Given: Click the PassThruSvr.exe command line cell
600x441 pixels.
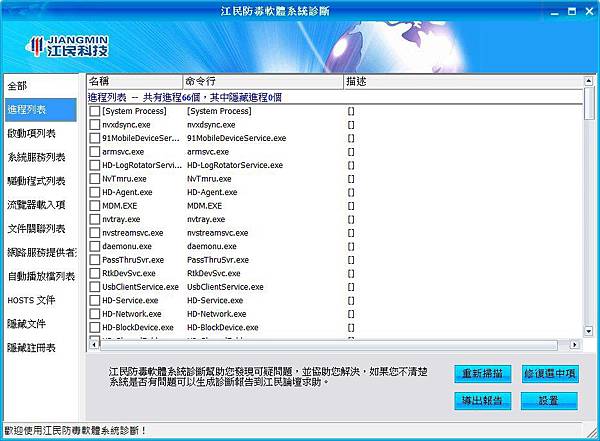Looking at the screenshot, I should point(218,260).
